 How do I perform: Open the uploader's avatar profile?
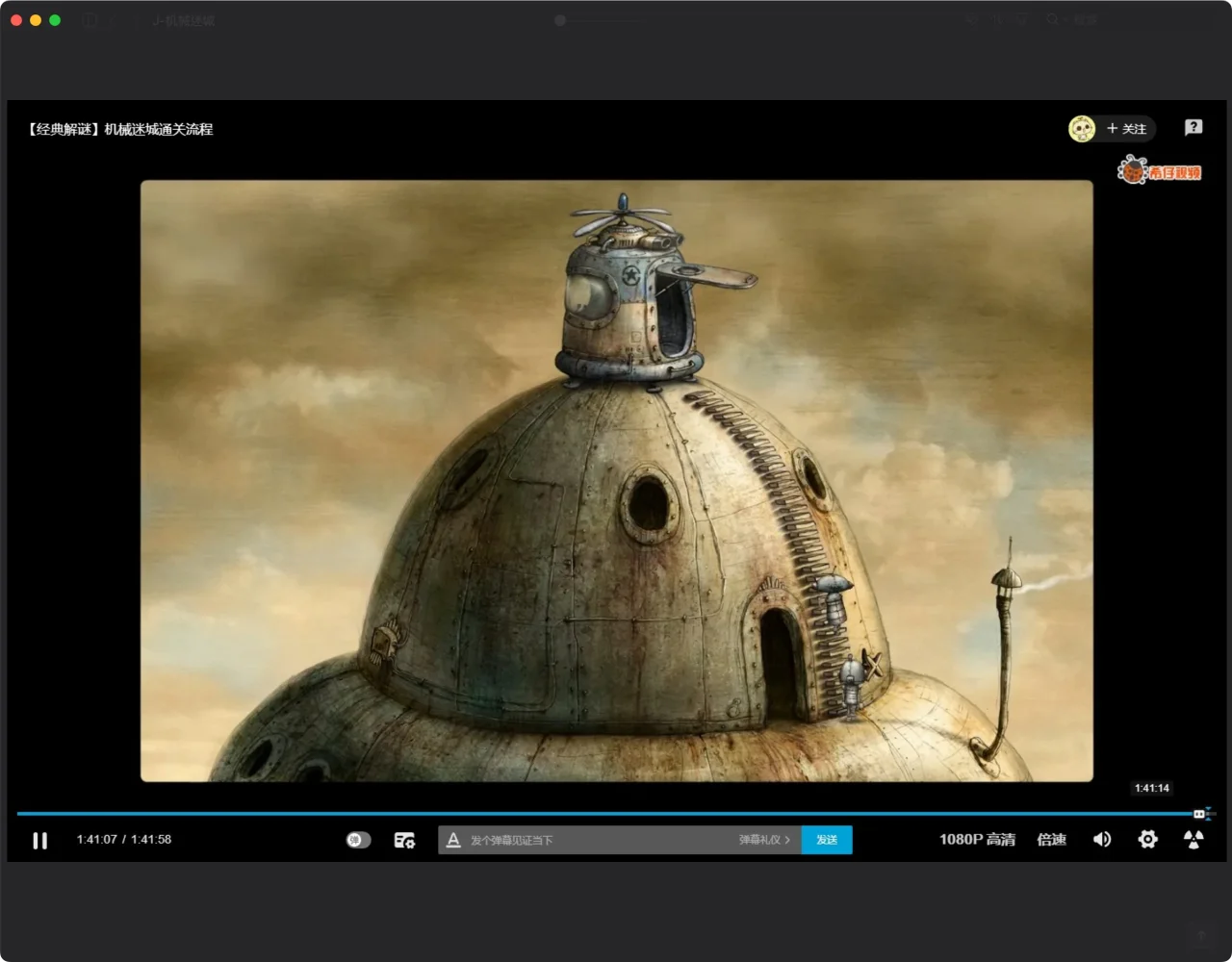click(1082, 129)
